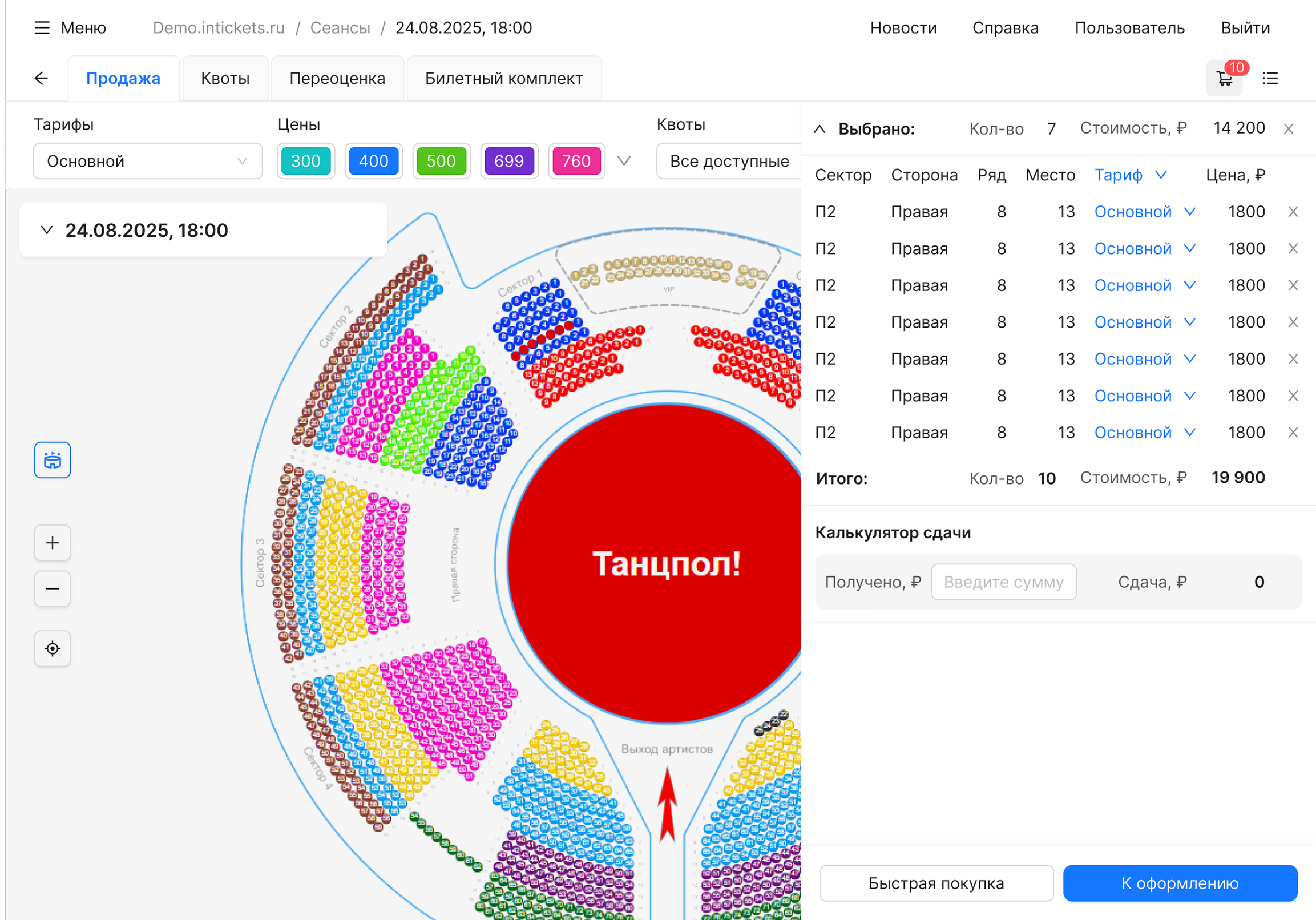Click the back arrow next to Продажа tab
Image resolution: width=1316 pixels, height=920 pixels.
tap(41, 79)
